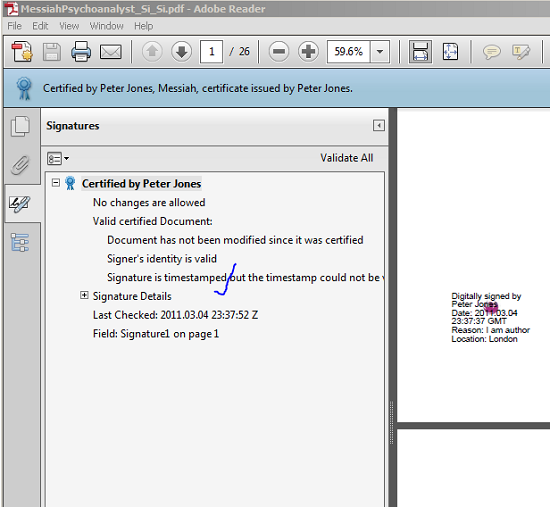Image resolution: width=550 pixels, height=507 pixels.
Task: Select 'Document has not been modified' line
Action: point(235,240)
